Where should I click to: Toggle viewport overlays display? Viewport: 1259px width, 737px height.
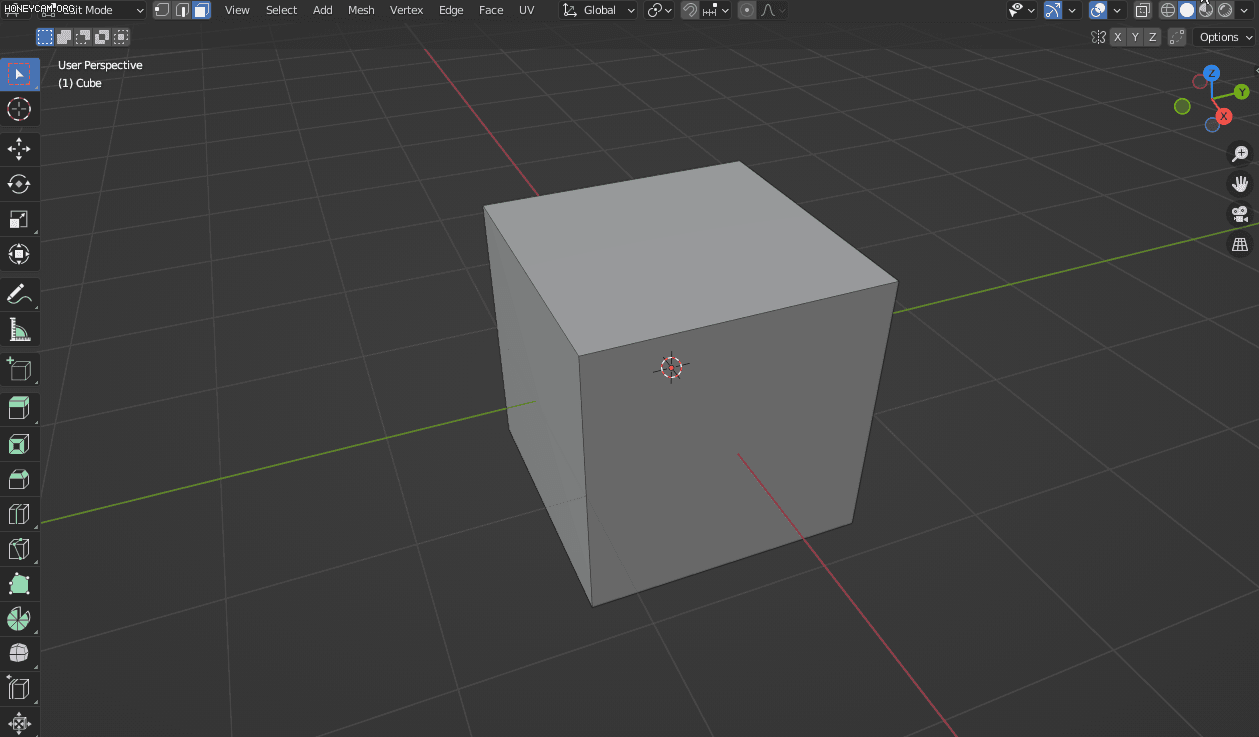pyautogui.click(x=1098, y=10)
